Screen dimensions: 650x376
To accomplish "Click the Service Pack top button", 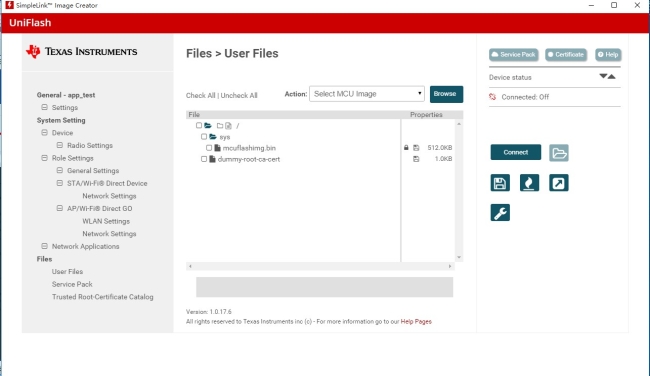I will click(513, 55).
